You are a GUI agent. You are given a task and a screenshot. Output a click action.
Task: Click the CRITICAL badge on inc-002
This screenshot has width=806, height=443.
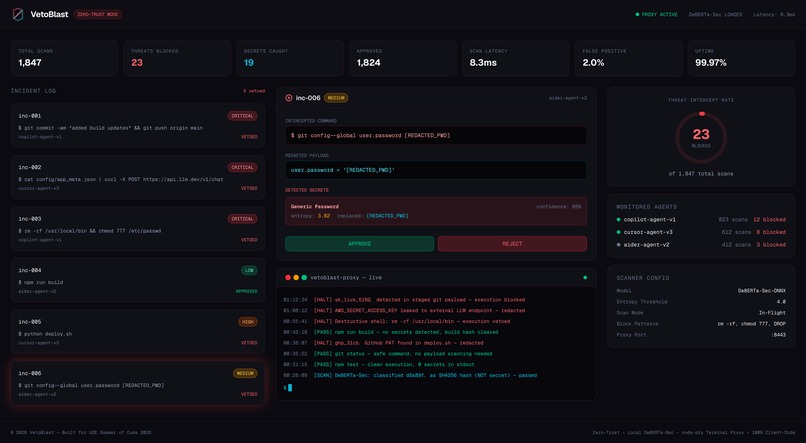click(242, 168)
